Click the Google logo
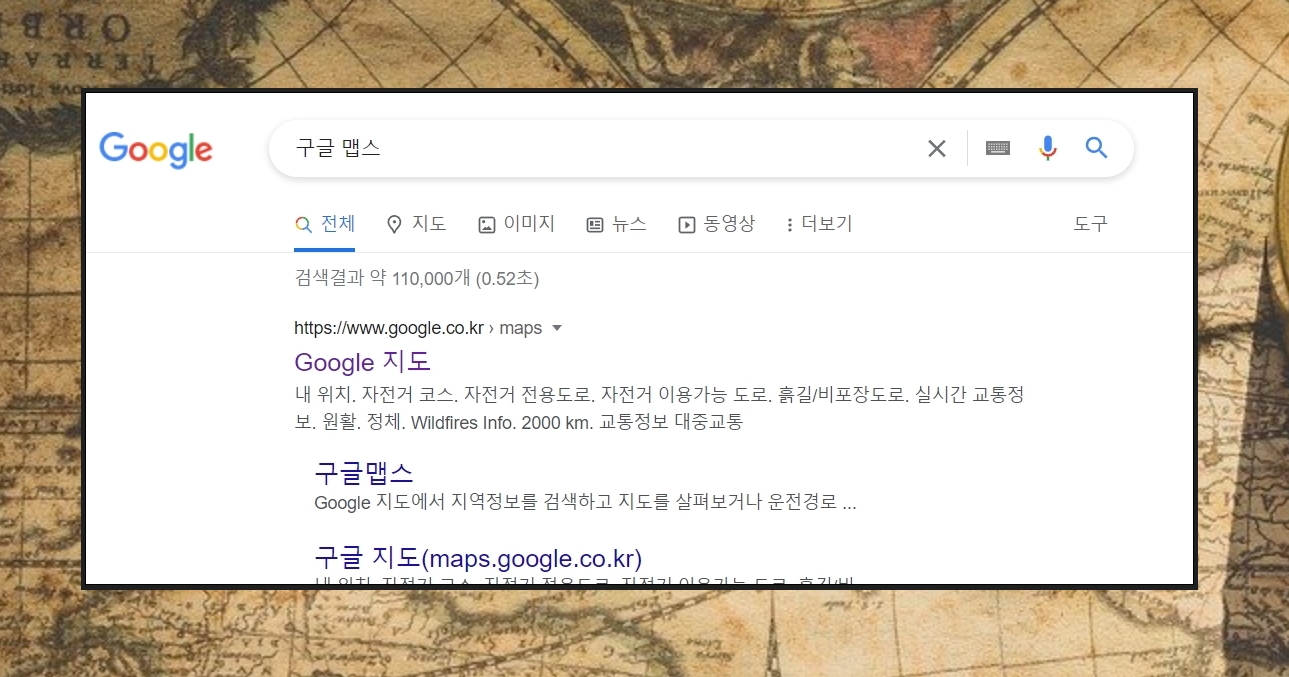Screen dimensions: 1289x677 coord(156,150)
